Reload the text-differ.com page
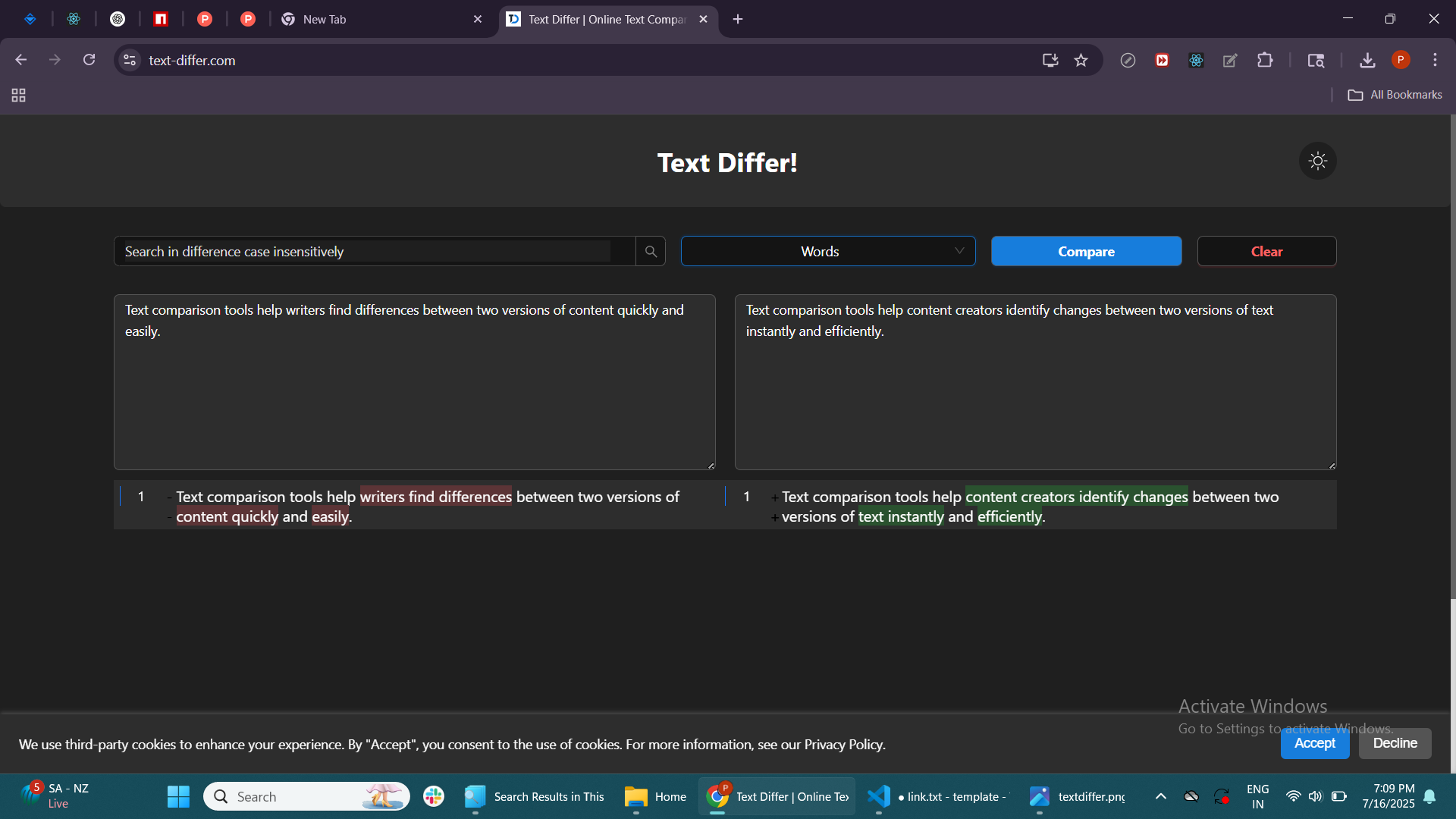The width and height of the screenshot is (1456, 819). pos(89,60)
